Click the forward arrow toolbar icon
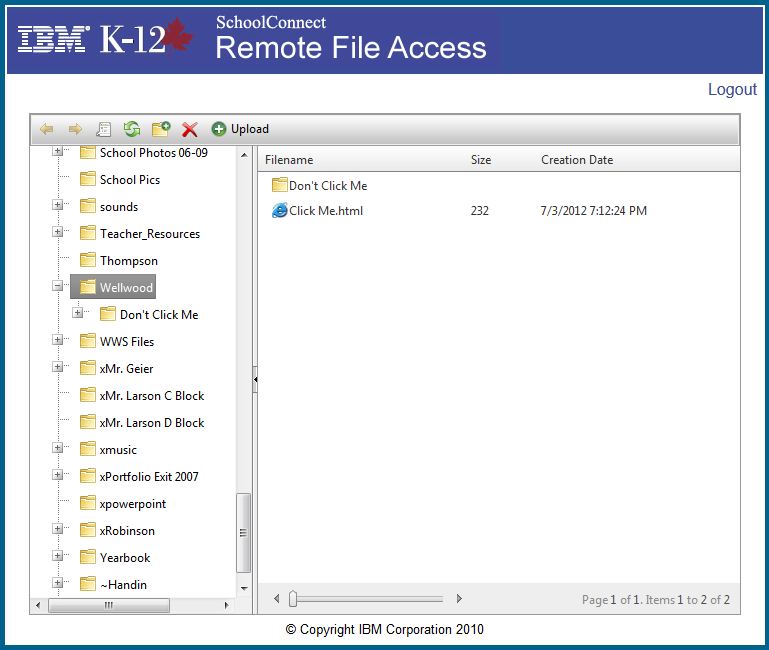Screen dimensions: 769x650 75,129
